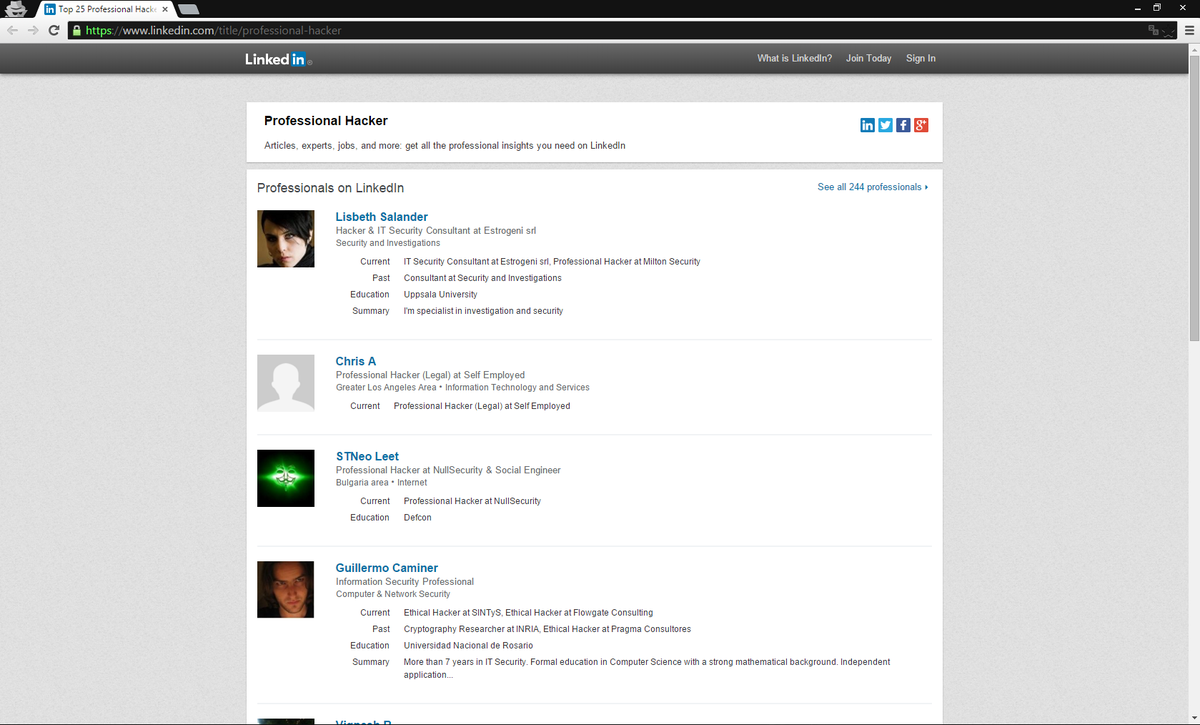Click 'Bulgaria area • Internet' text

click(x=381, y=482)
